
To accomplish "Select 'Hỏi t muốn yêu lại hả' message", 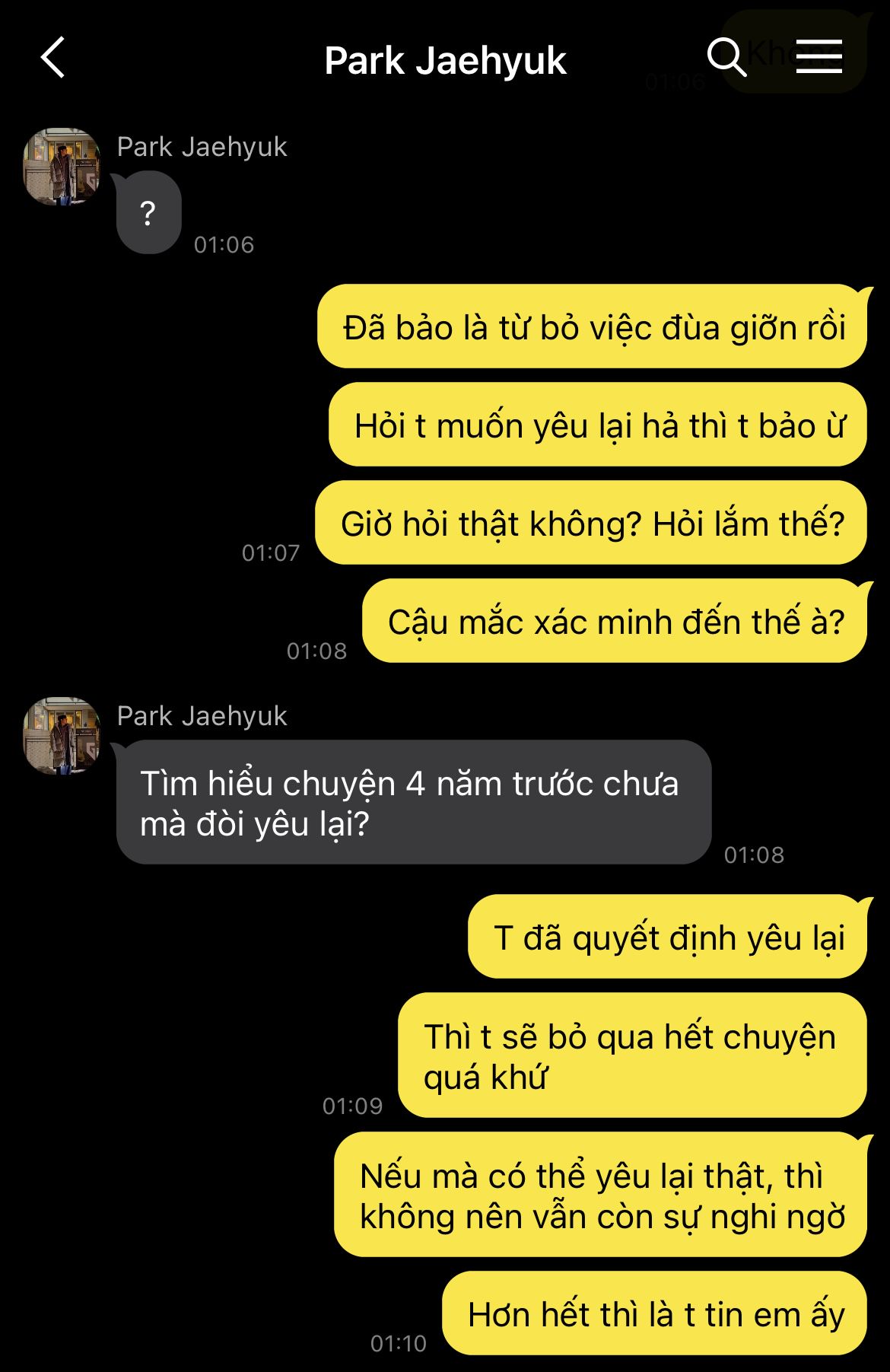I will [598, 425].
